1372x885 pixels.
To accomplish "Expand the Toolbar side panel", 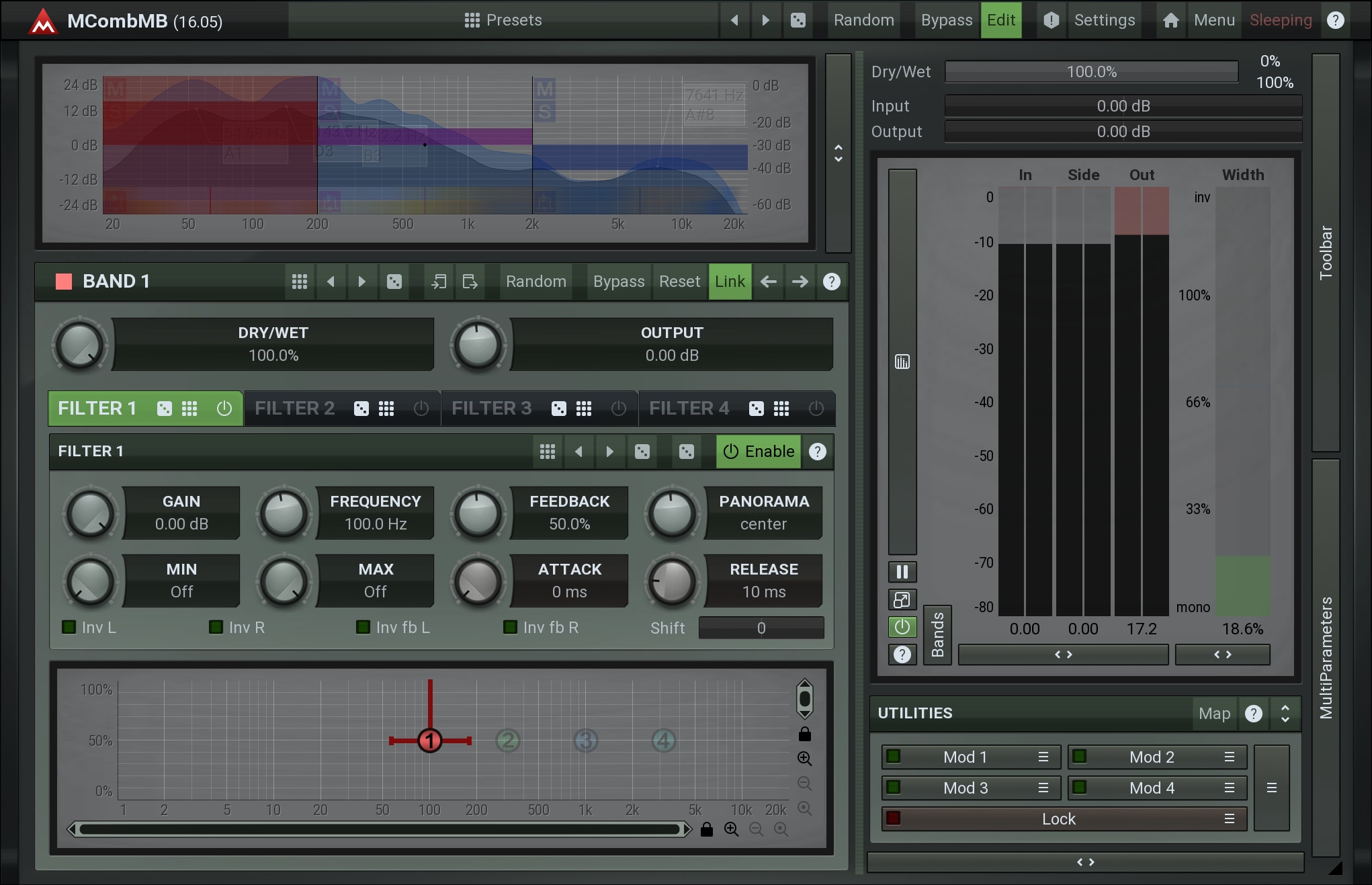I will [1326, 253].
